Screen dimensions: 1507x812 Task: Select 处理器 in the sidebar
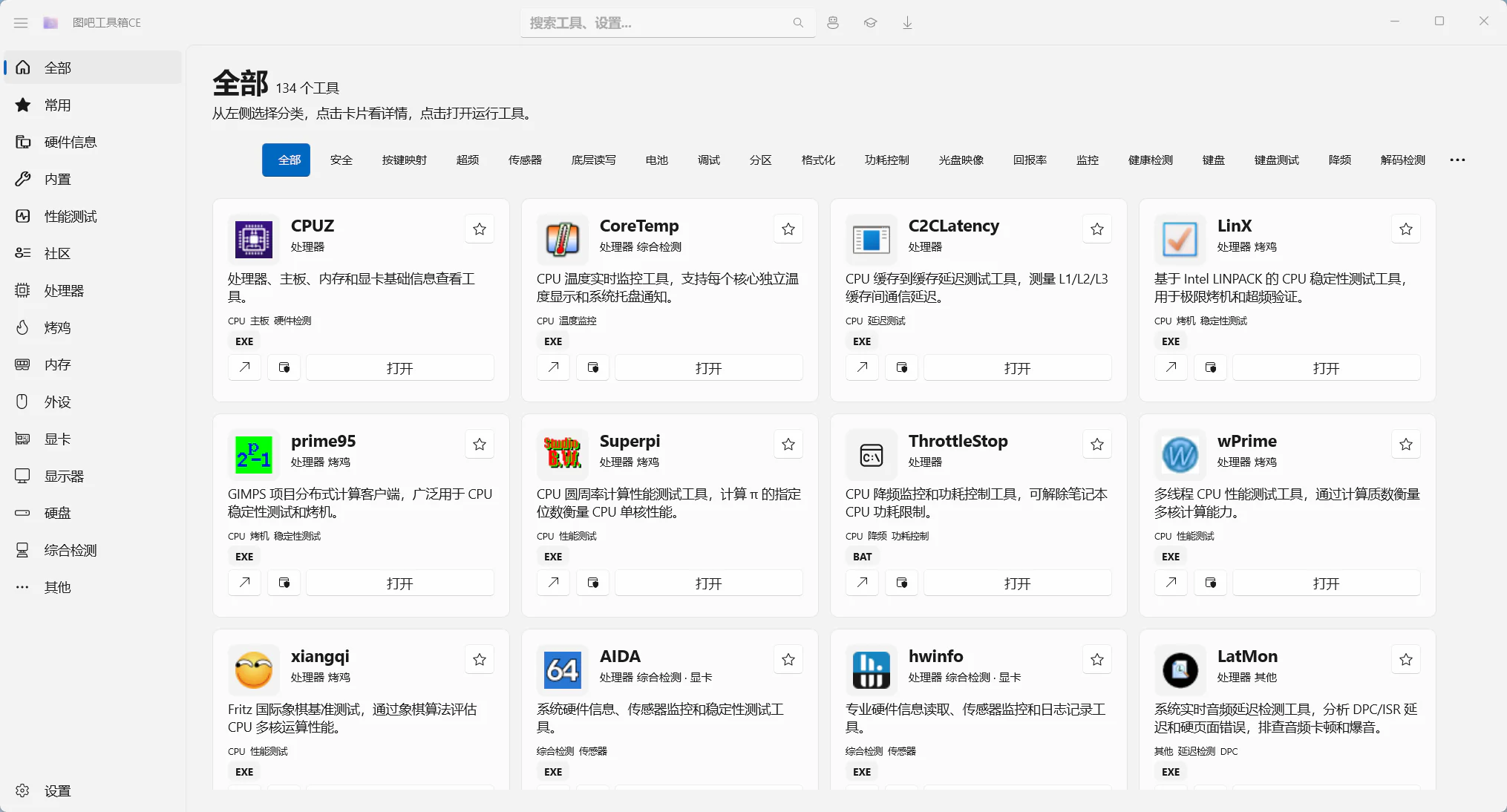point(93,290)
